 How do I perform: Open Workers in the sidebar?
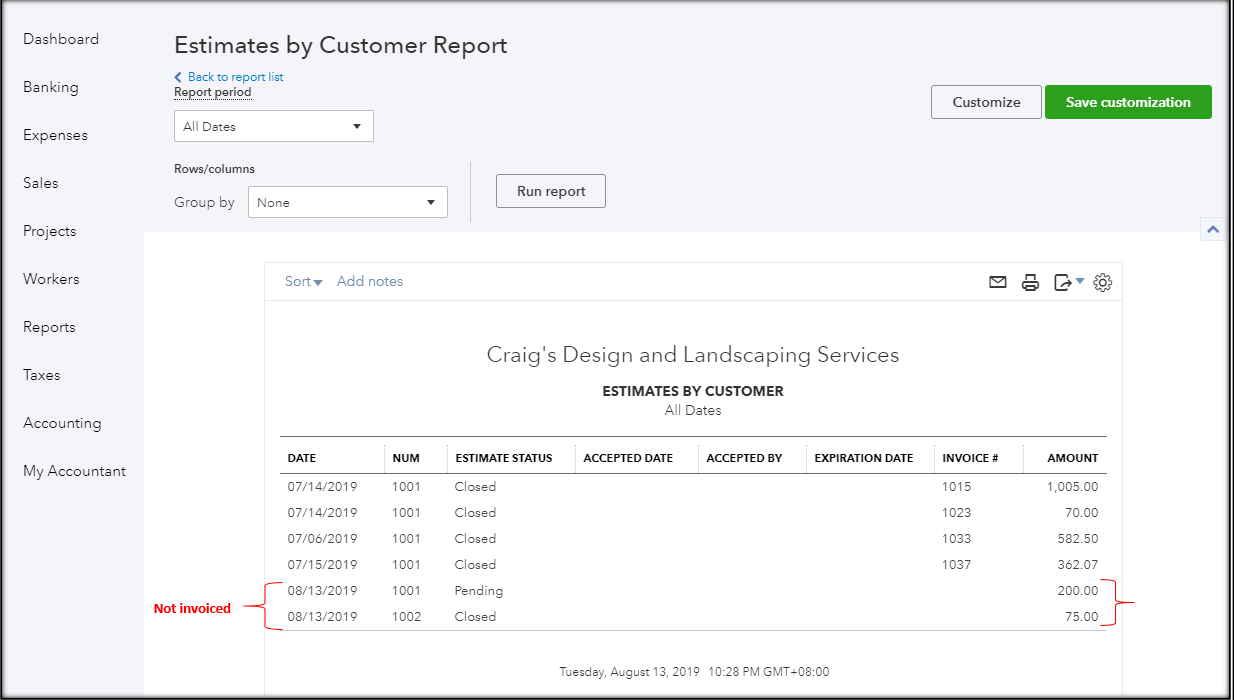(x=51, y=279)
